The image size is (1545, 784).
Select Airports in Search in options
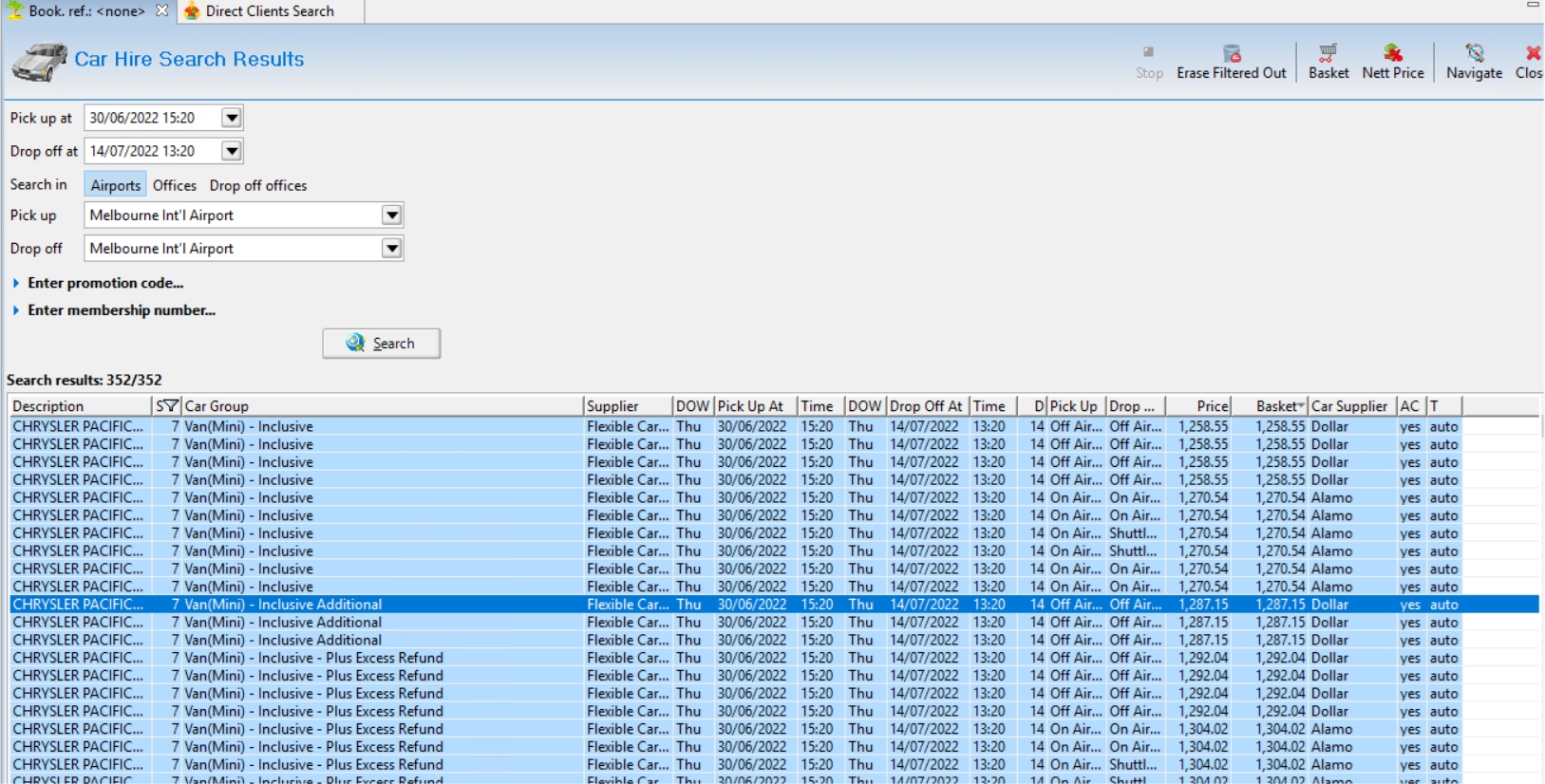[115, 185]
